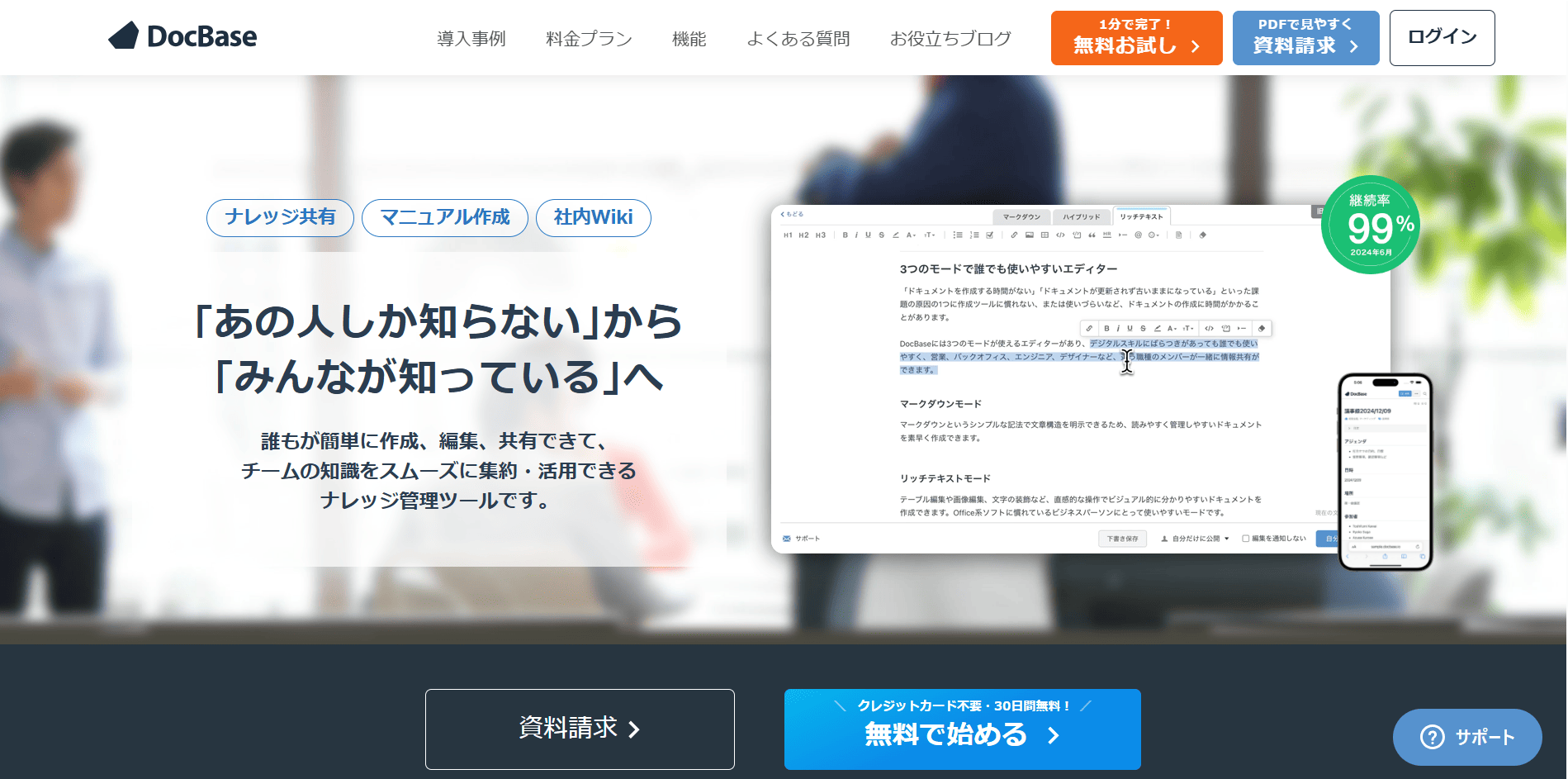Switch to the リッチテキスト editor tab

point(1141,216)
